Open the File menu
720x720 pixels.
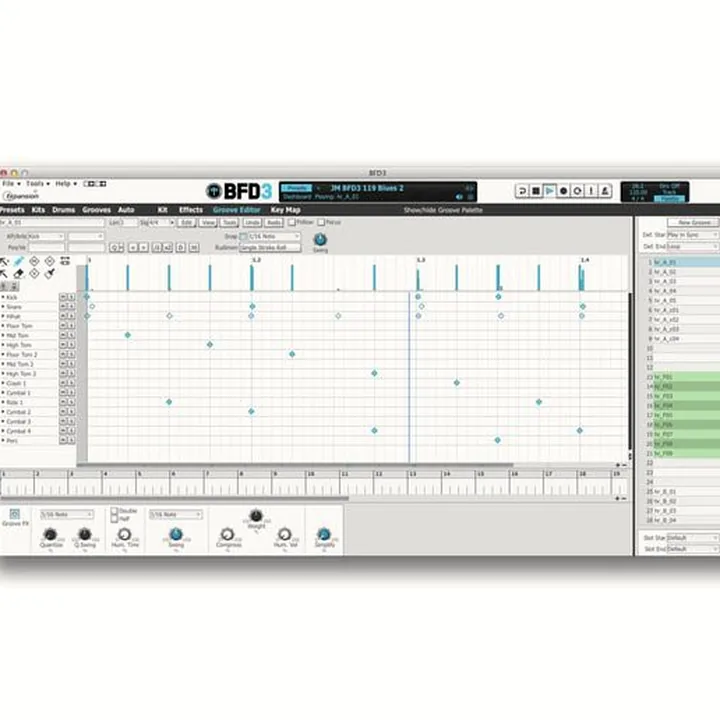click(11, 184)
